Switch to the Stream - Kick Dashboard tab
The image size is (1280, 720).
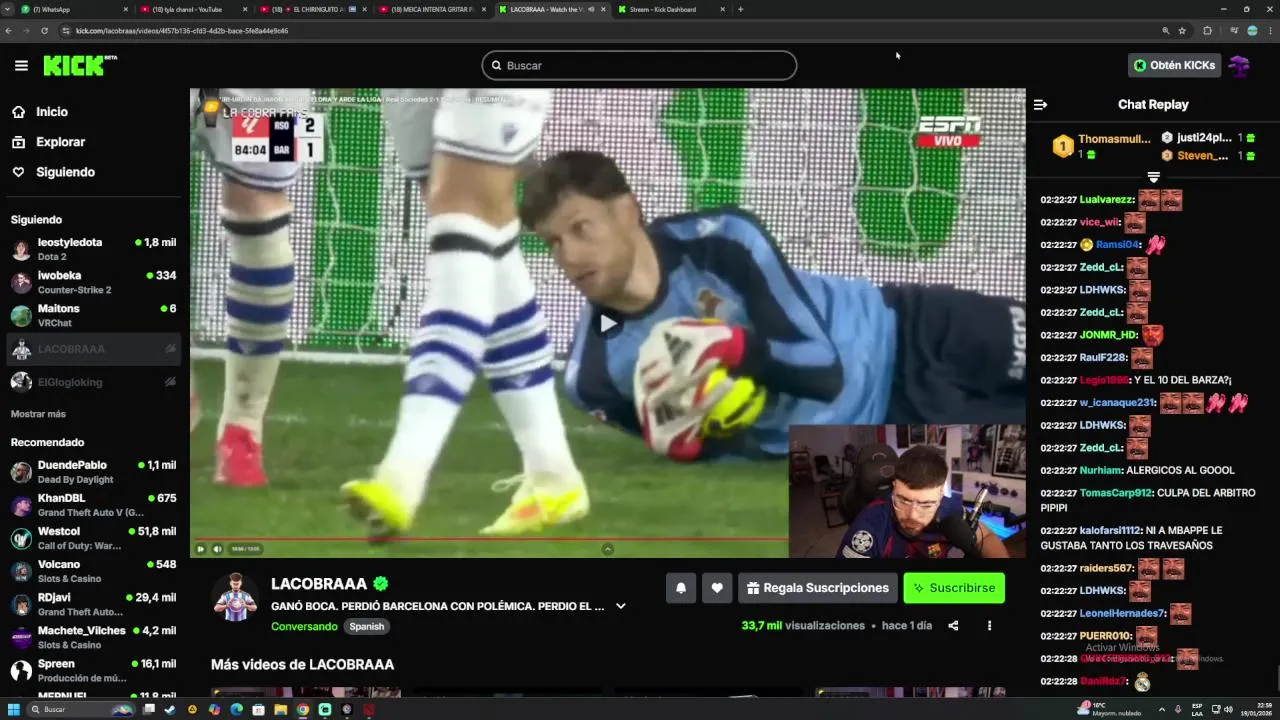(x=672, y=9)
